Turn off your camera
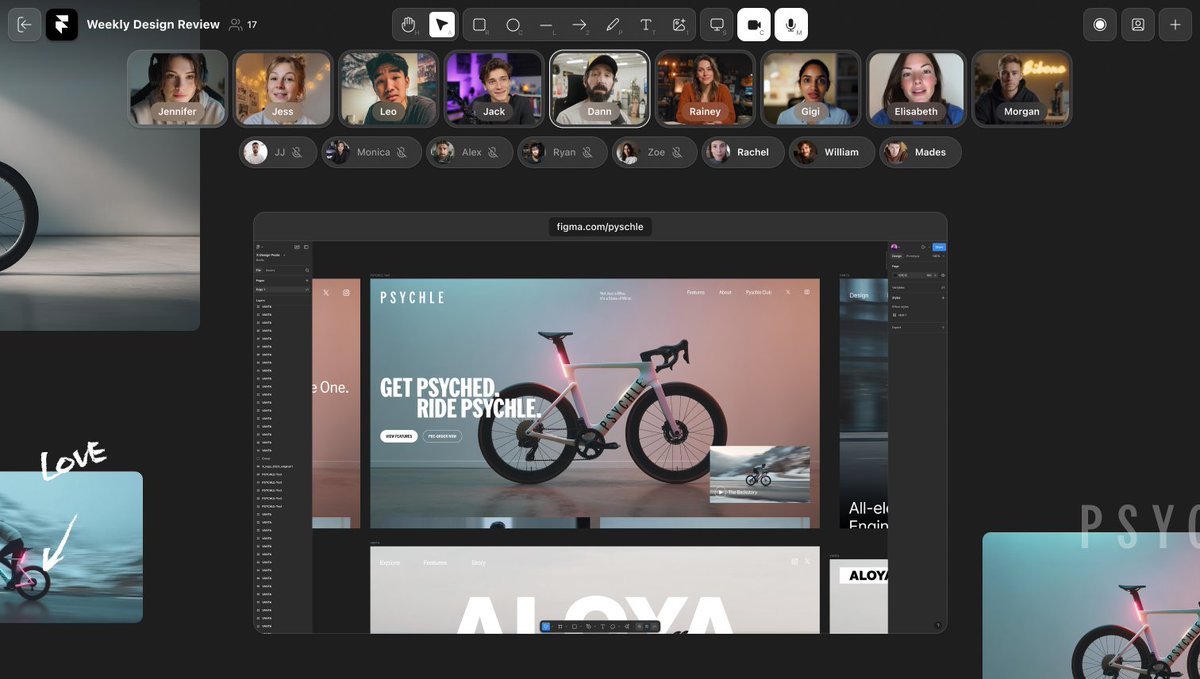The image size is (1200, 679). click(x=753, y=25)
